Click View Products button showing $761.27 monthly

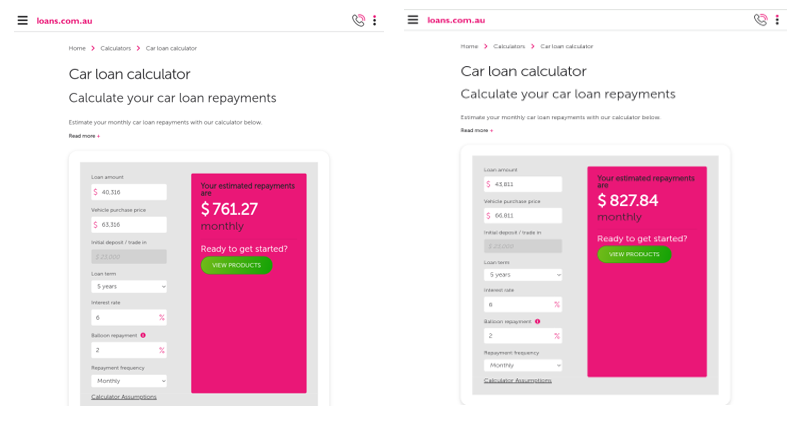pos(236,265)
